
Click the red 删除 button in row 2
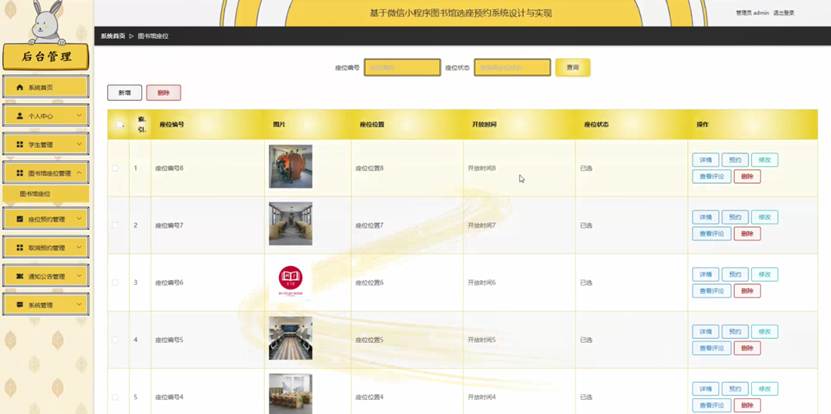(747, 234)
